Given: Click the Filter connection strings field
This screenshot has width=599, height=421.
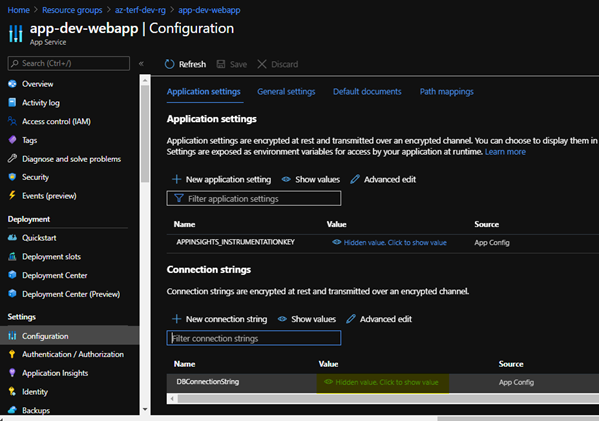Looking at the screenshot, I should coord(254,338).
